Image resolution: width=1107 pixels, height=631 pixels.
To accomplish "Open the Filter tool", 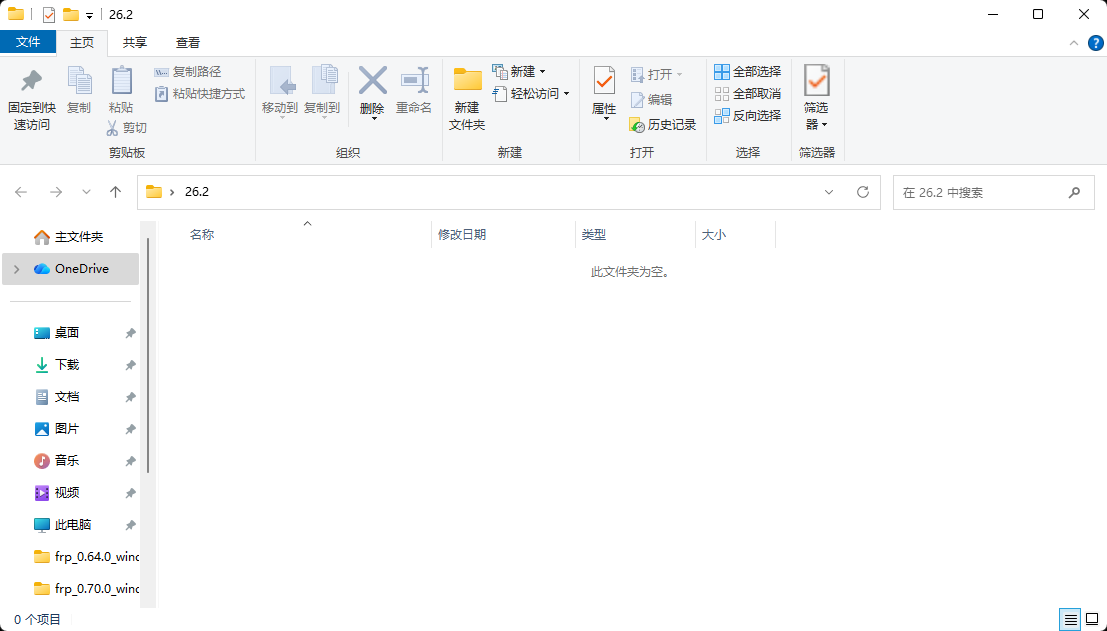I will pos(817,97).
